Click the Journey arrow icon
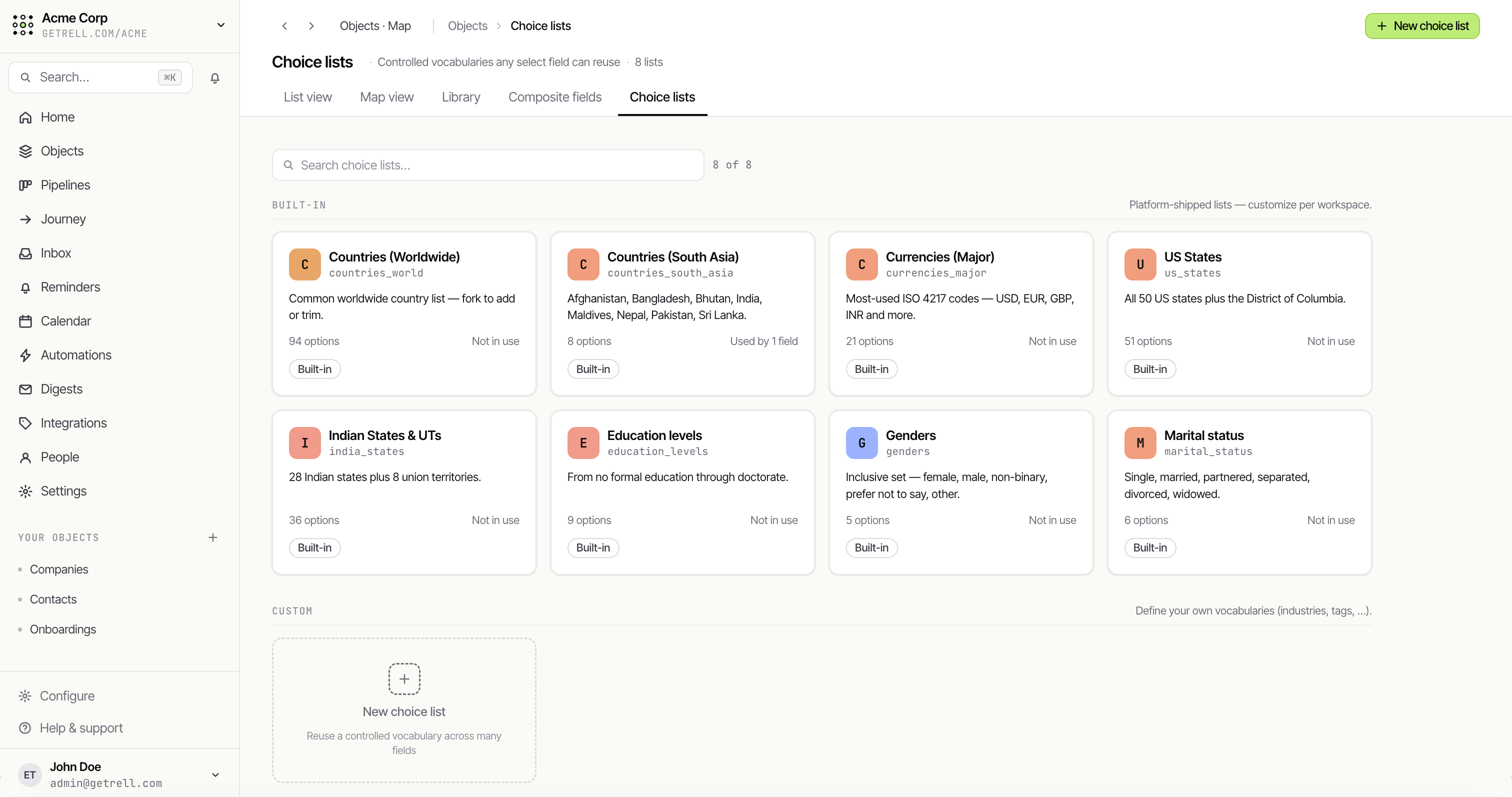The height and width of the screenshot is (797, 1512). (25, 219)
